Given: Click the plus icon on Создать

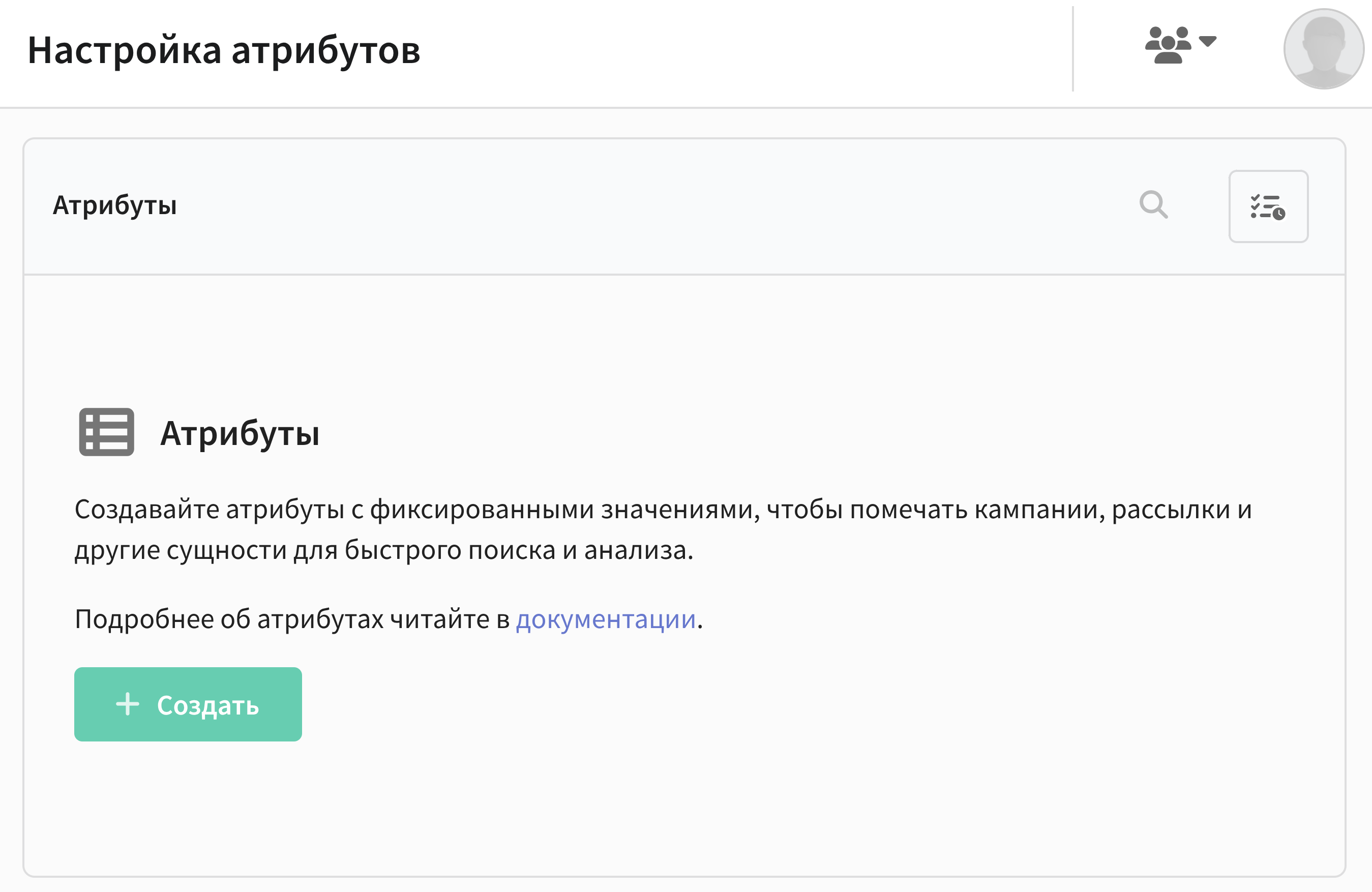Looking at the screenshot, I should 128,704.
